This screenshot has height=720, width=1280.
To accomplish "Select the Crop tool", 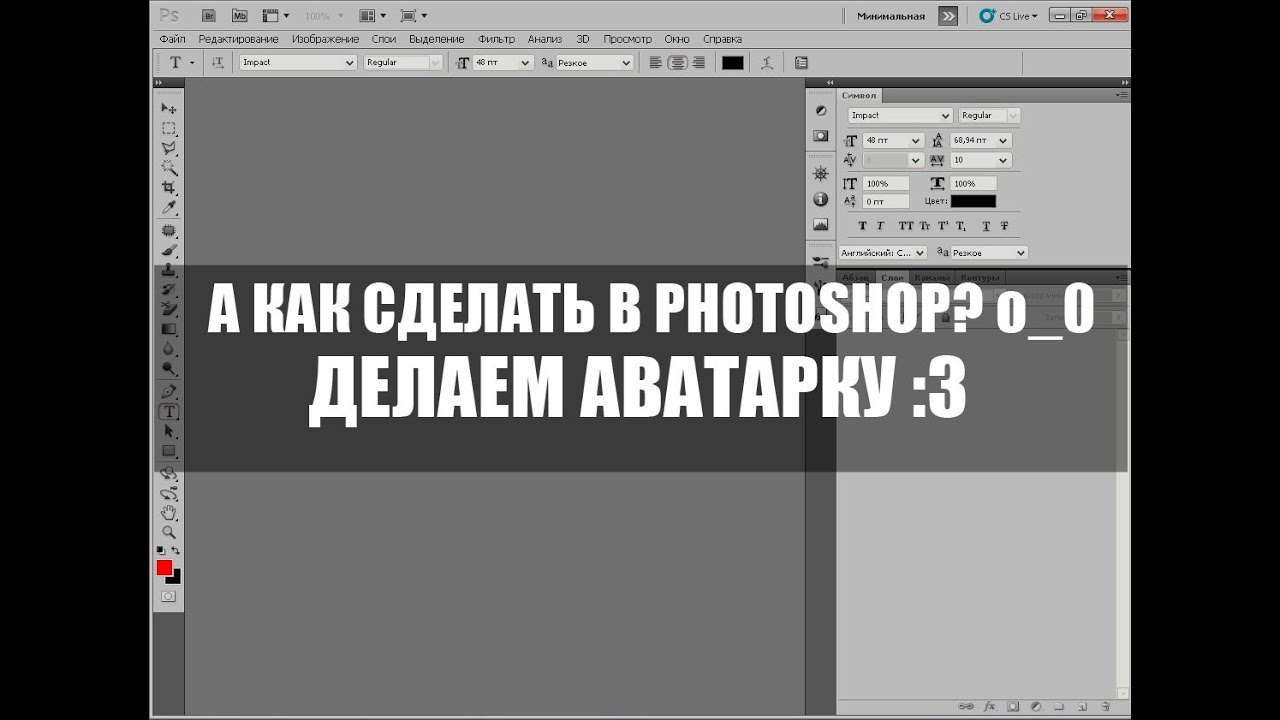I will coord(168,188).
